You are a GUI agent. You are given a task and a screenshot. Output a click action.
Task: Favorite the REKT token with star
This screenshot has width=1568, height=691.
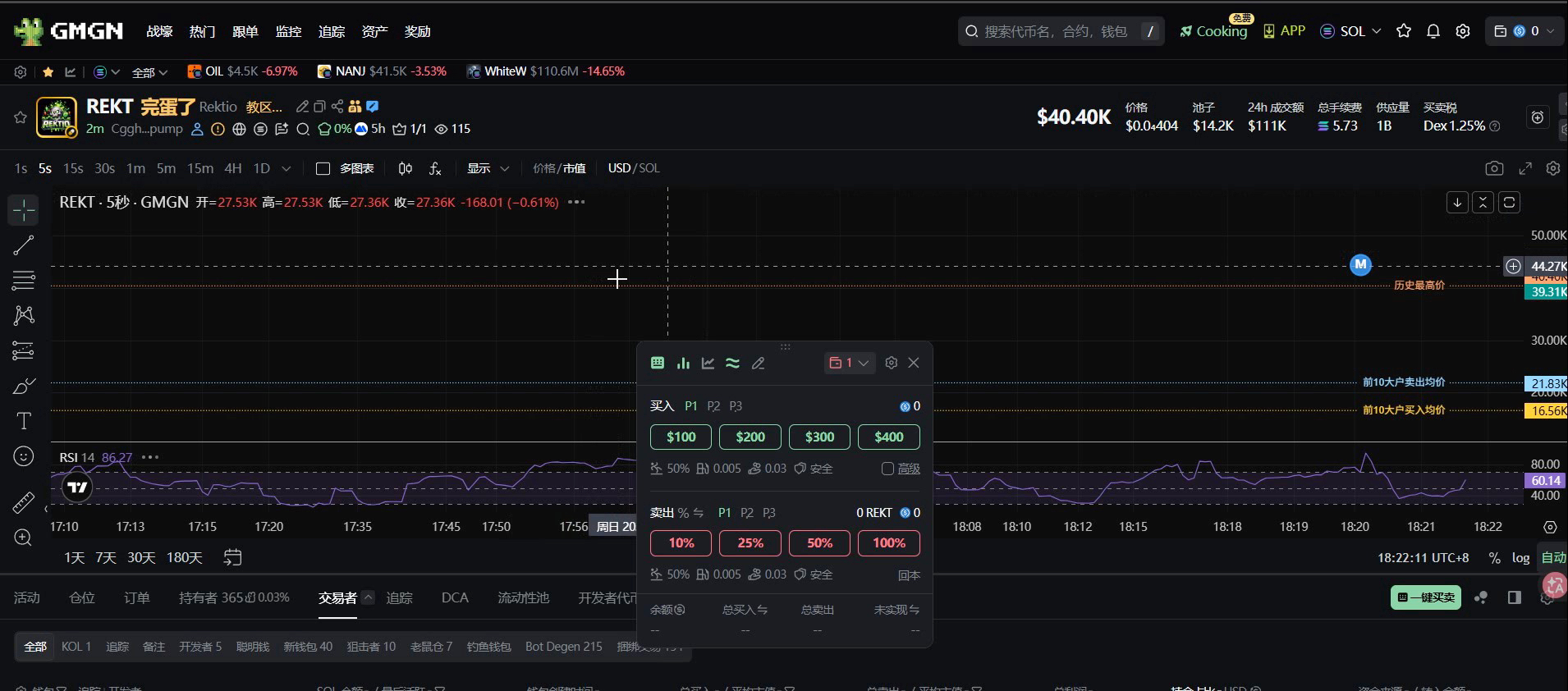[x=21, y=117]
